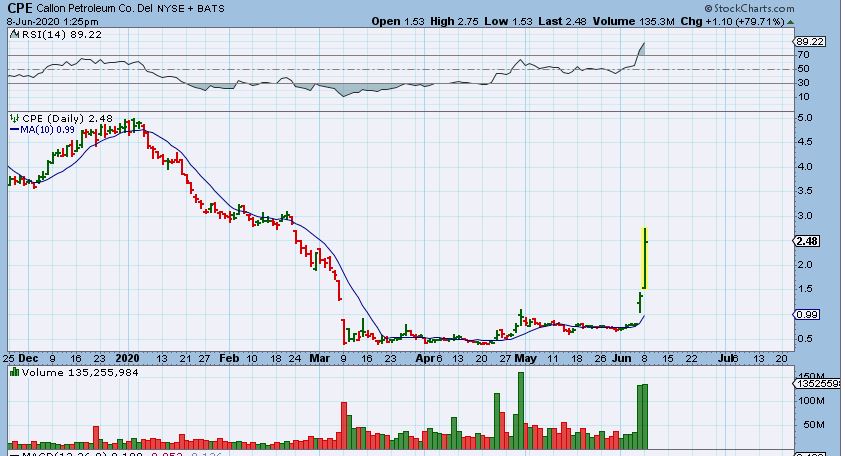Viewport: 845px width, 456px height.
Task: Click the 8-Jun-2020 1:25pm timestamp
Action: [53, 22]
